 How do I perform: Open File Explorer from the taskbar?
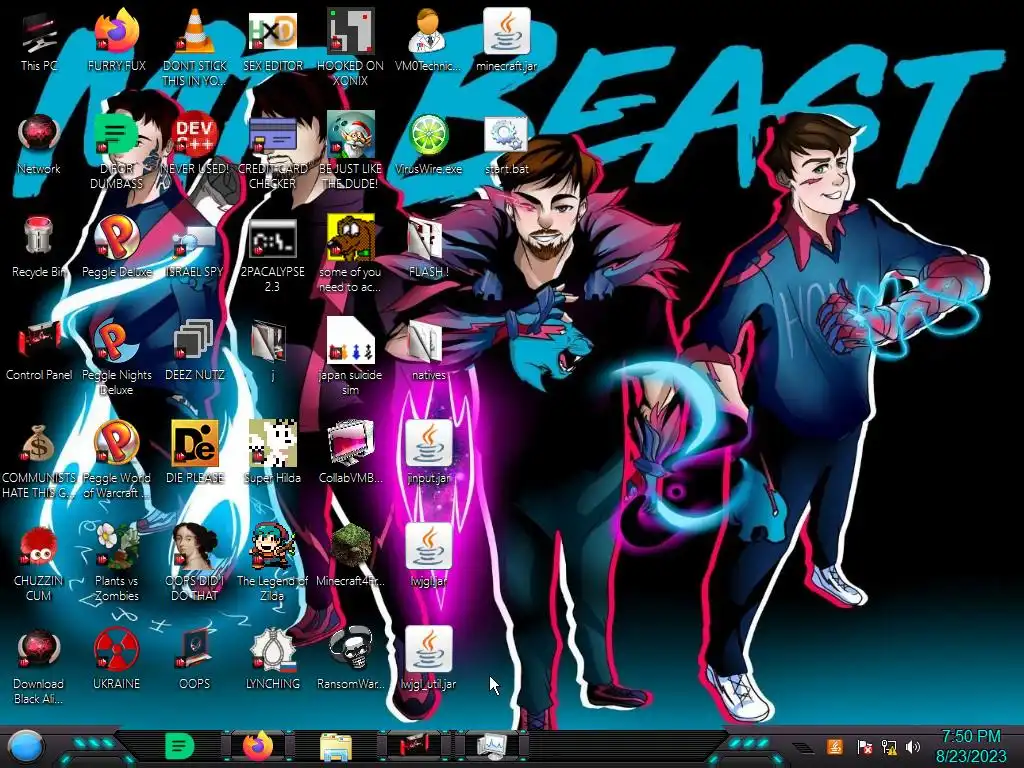pyautogui.click(x=336, y=748)
